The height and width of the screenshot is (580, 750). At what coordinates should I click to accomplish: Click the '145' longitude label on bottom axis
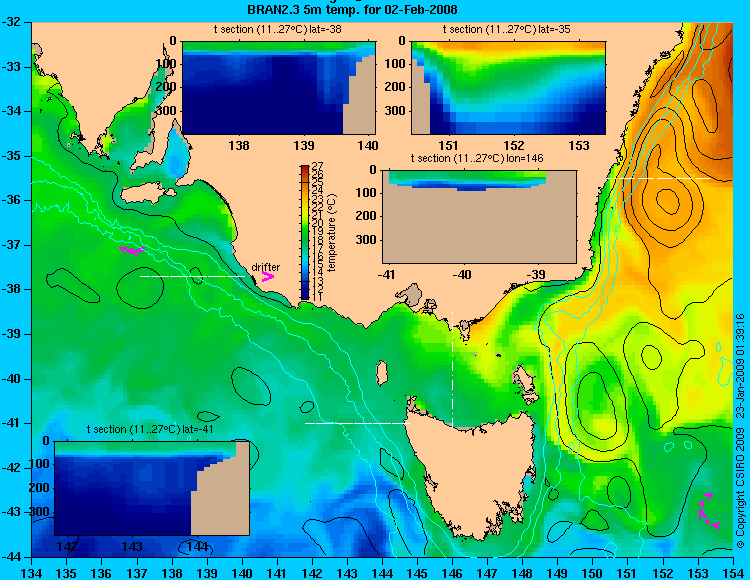pyautogui.click(x=417, y=573)
